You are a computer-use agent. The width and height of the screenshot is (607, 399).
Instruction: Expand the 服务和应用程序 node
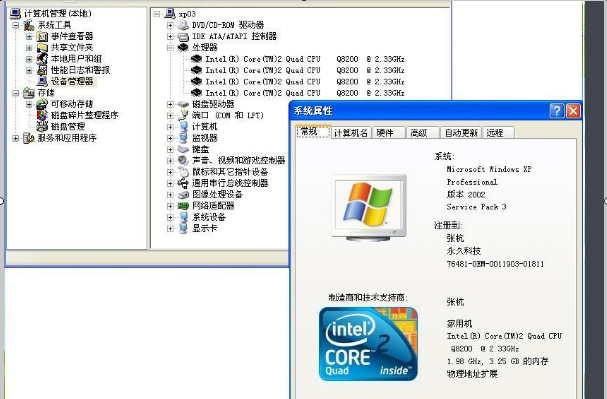[x=16, y=138]
